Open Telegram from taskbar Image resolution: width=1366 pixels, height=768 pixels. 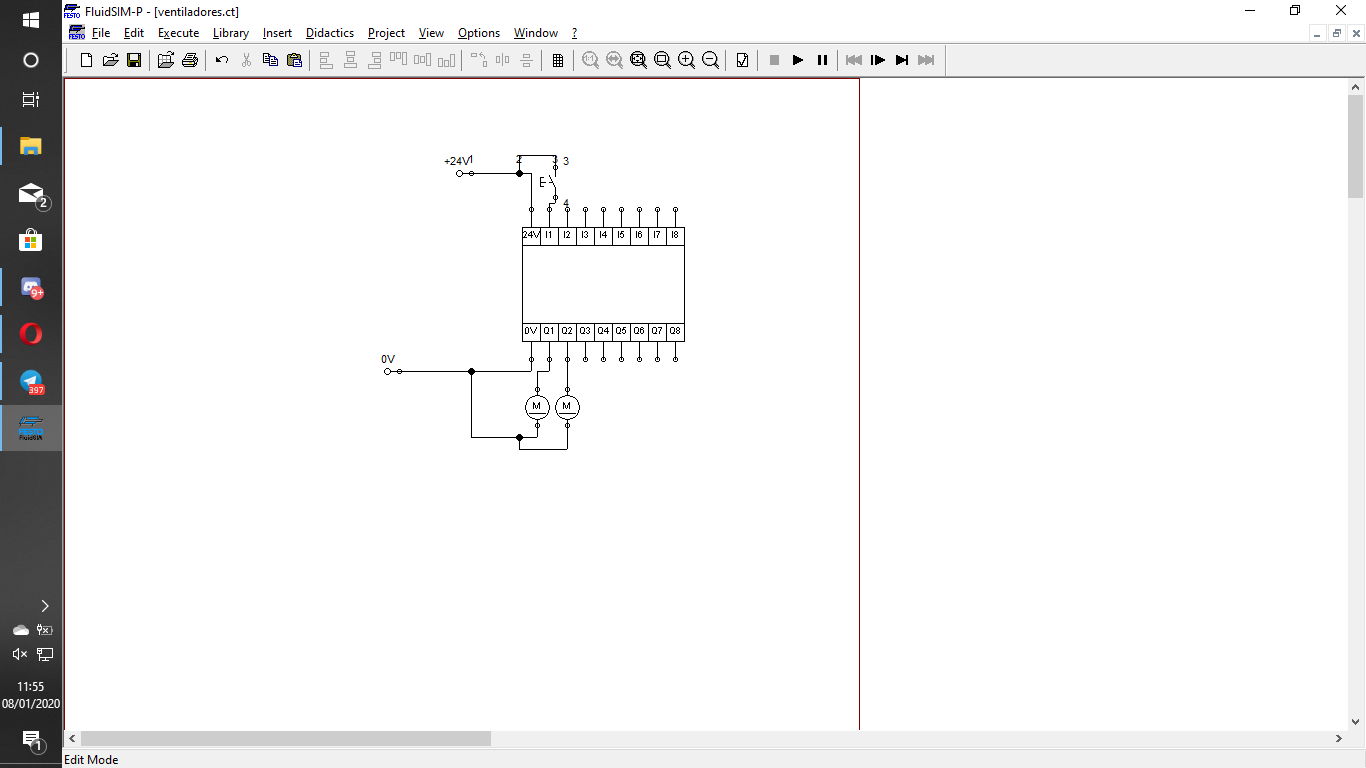(31, 382)
